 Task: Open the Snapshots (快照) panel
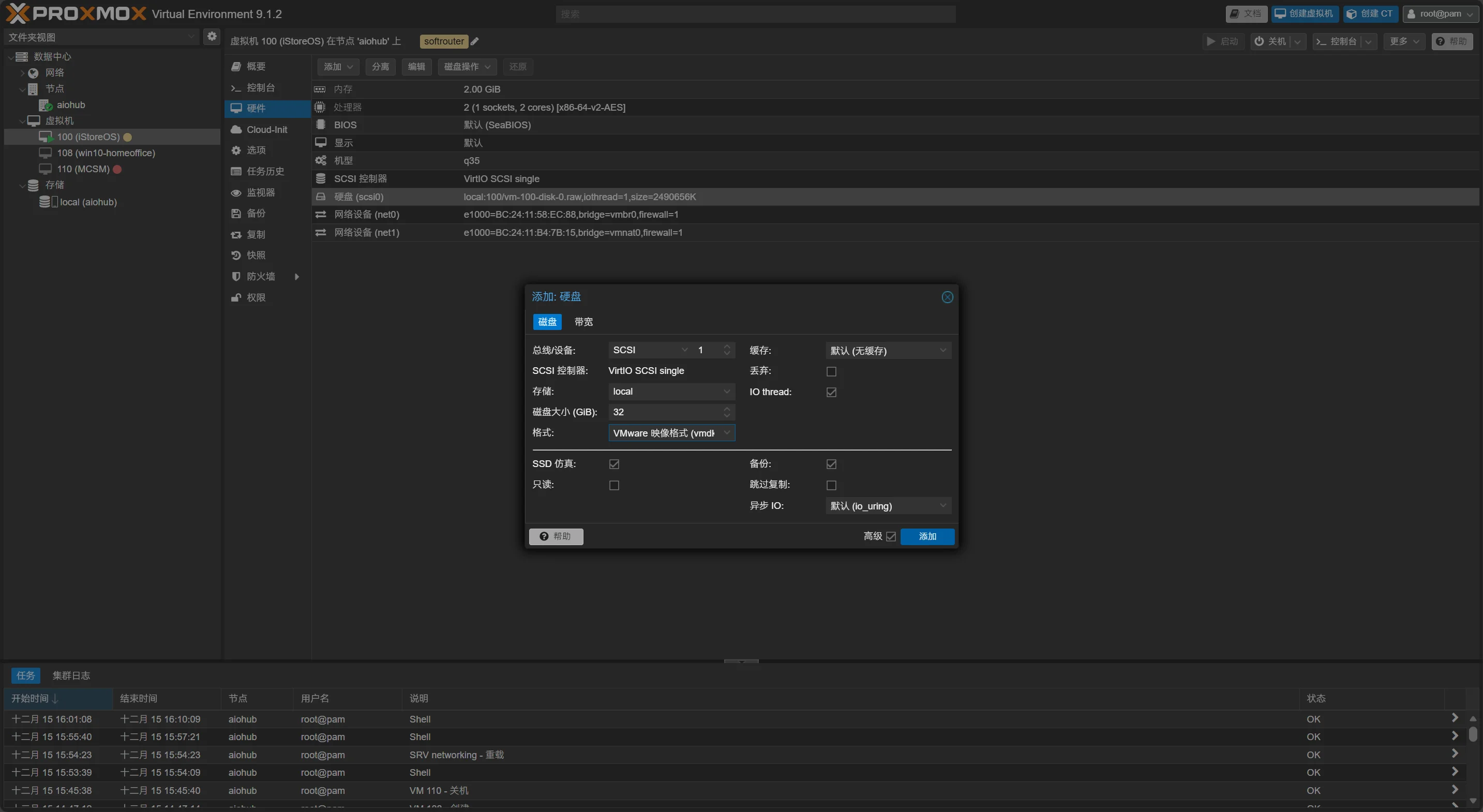256,255
